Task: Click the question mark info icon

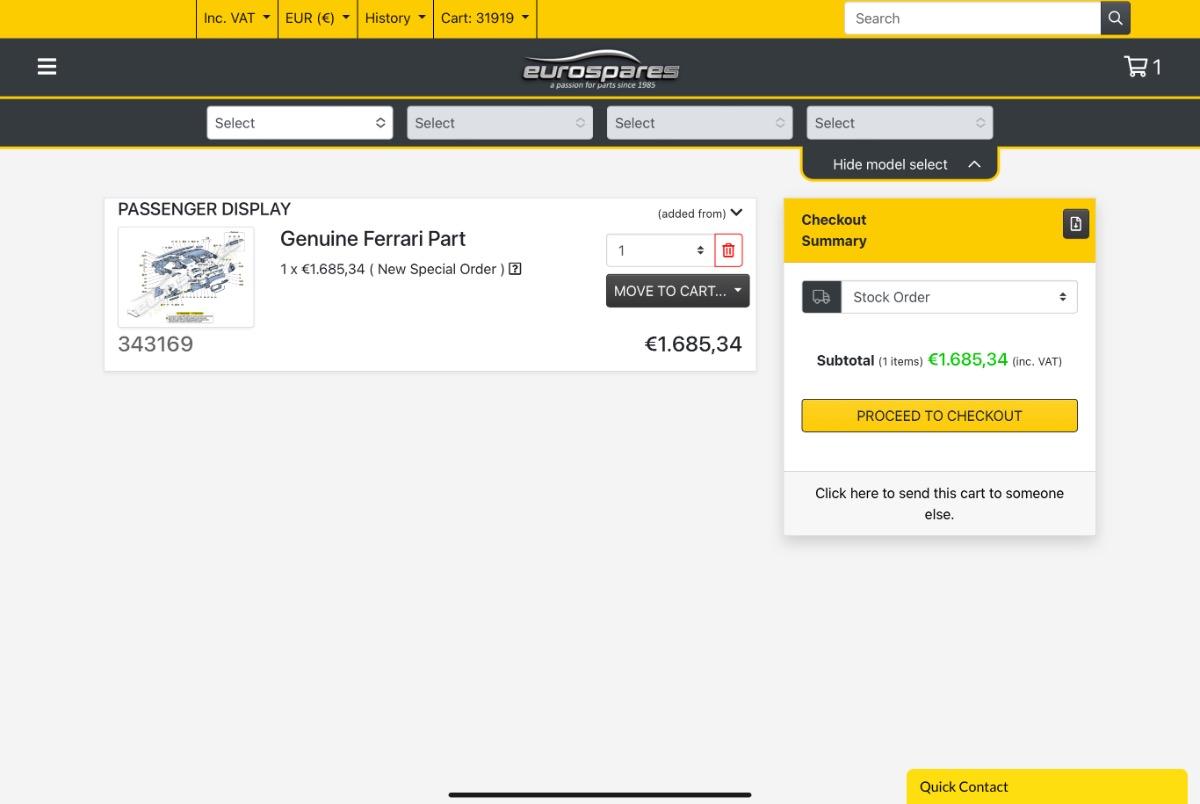Action: tap(515, 269)
